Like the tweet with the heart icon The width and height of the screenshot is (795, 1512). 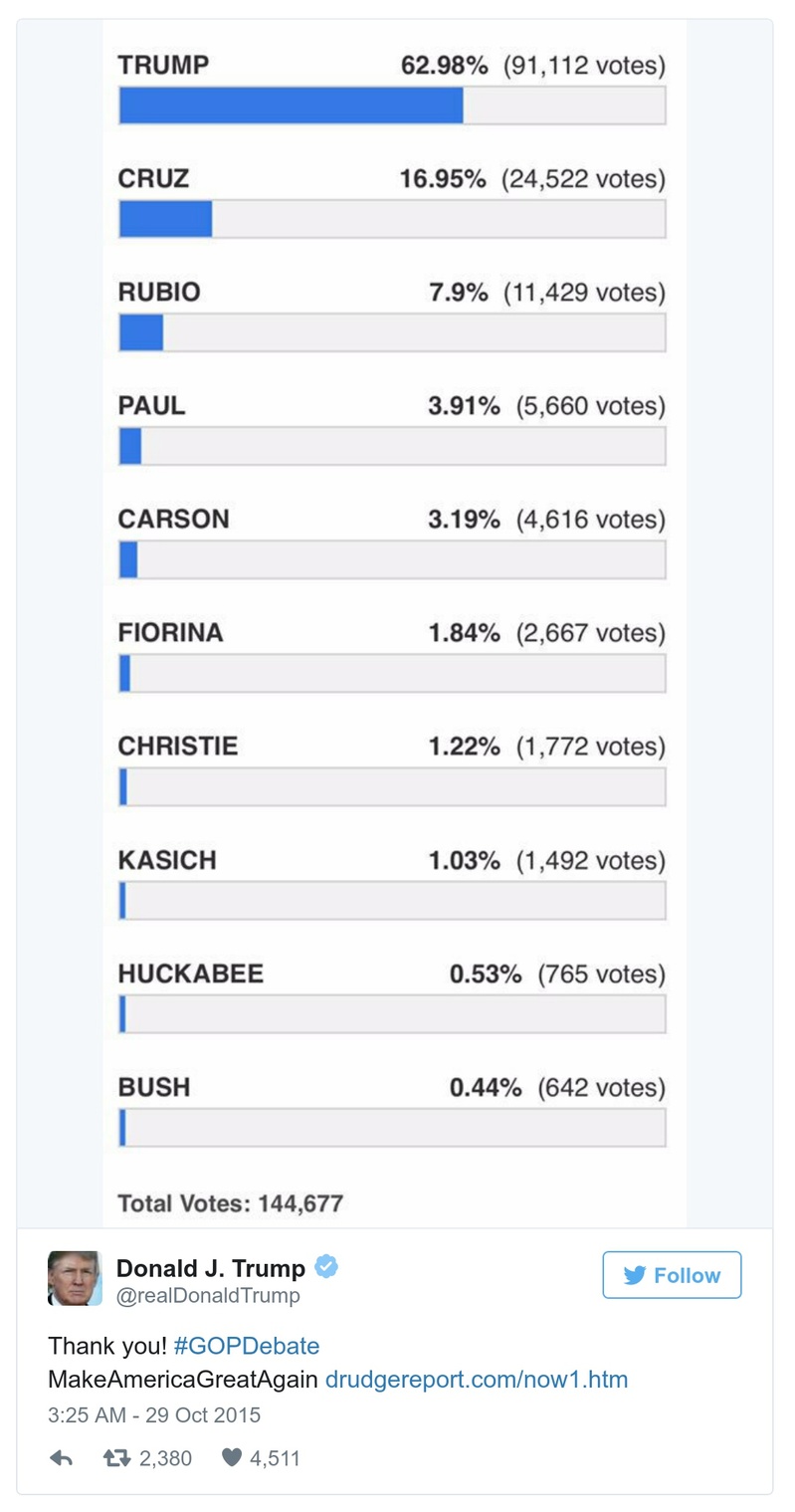pyautogui.click(x=231, y=1458)
